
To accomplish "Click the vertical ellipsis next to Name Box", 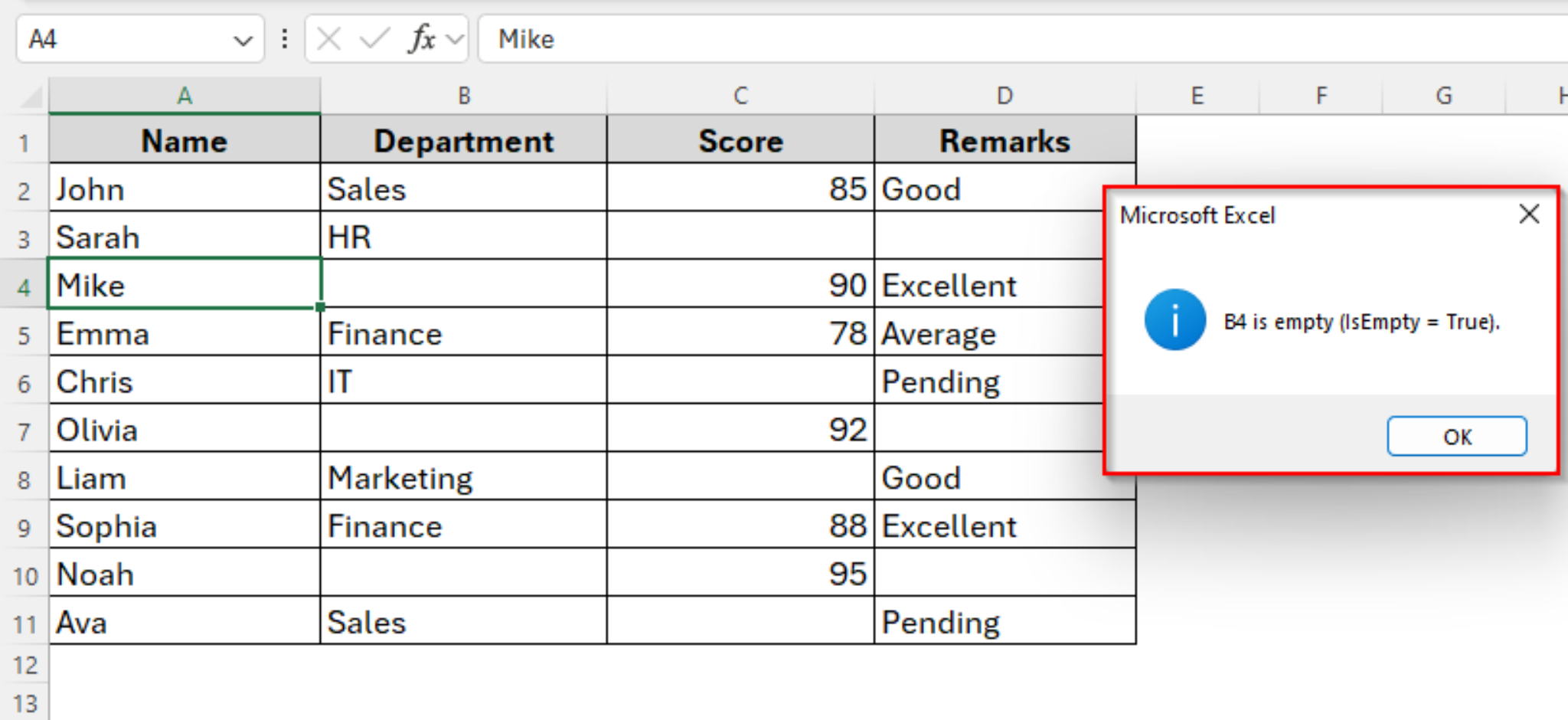I will [x=284, y=39].
